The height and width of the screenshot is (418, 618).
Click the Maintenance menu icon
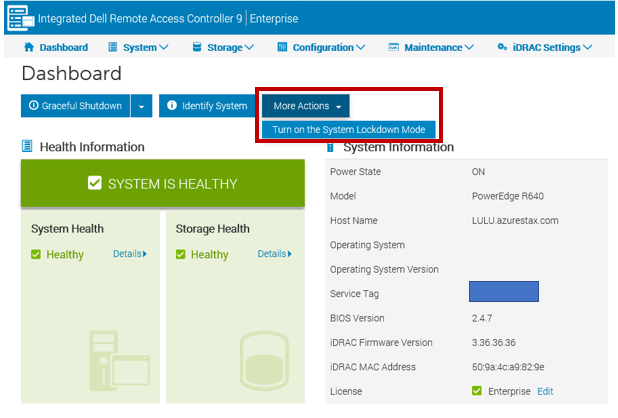point(394,47)
